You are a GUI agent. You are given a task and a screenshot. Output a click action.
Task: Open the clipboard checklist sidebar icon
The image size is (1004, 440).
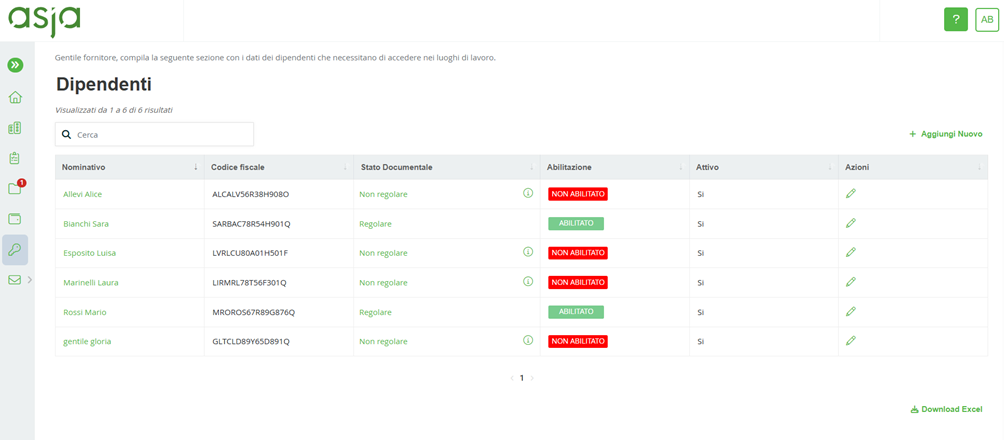(15, 158)
